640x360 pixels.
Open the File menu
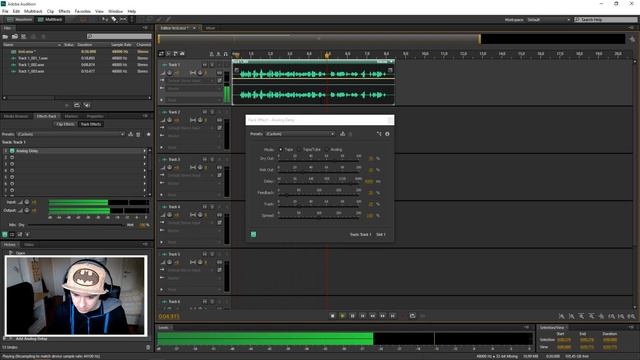click(5, 11)
